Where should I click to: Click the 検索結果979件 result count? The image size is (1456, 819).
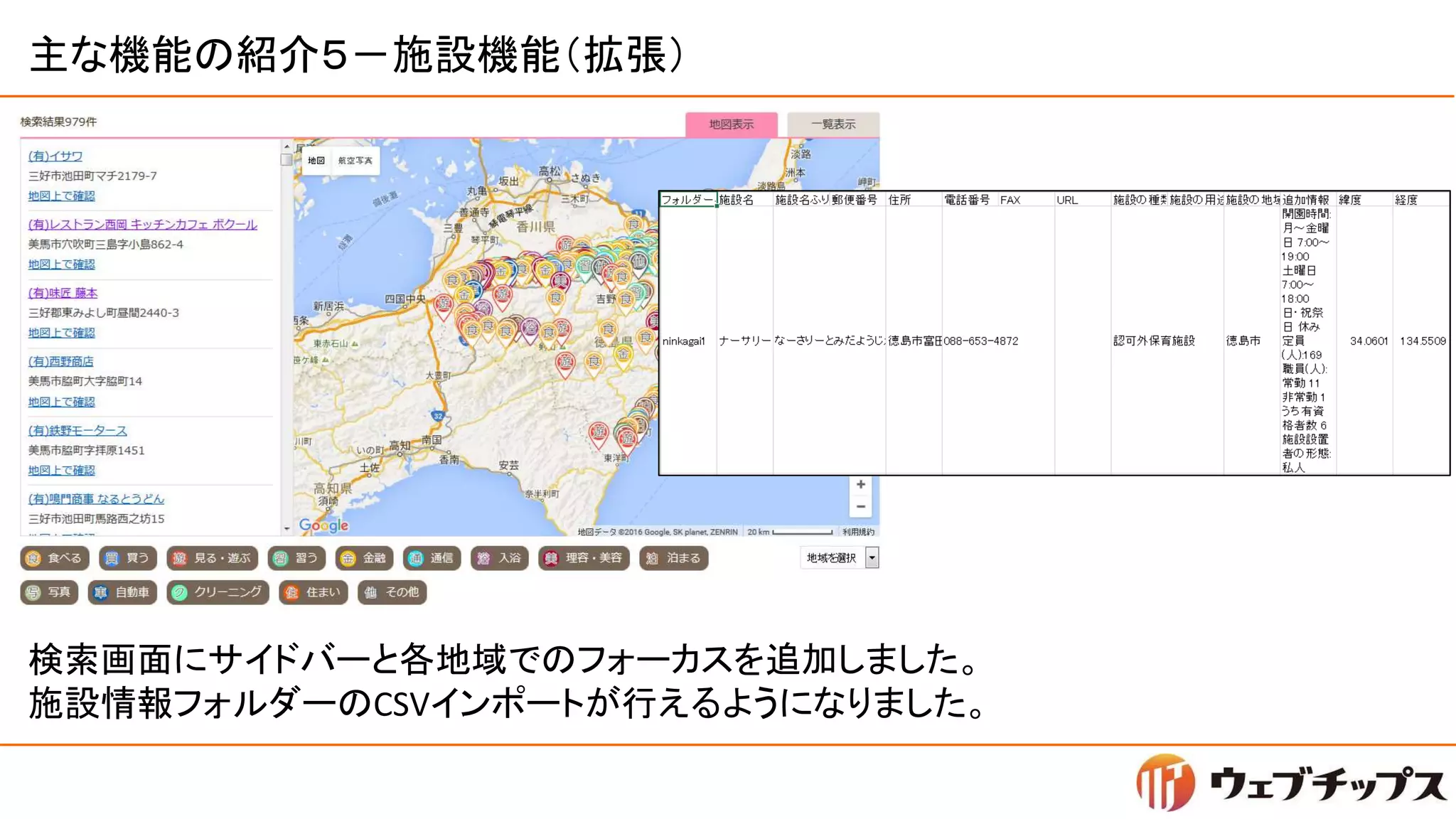[59, 122]
